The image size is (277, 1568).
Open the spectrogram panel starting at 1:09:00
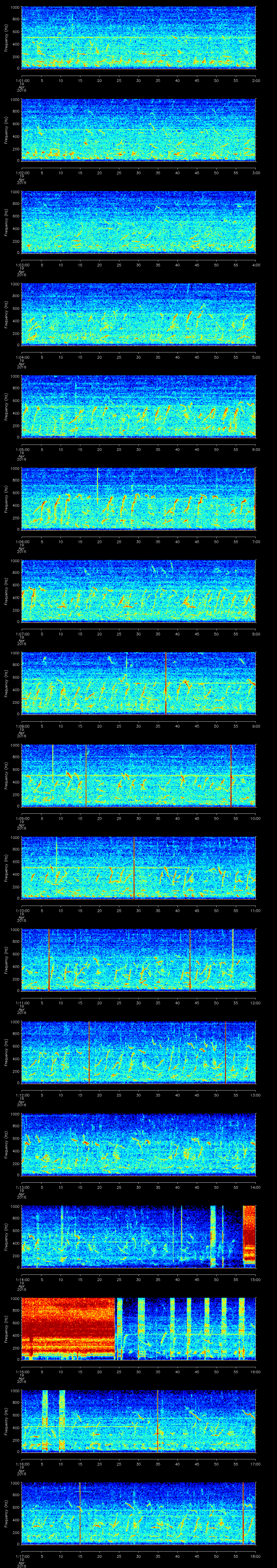click(139, 775)
